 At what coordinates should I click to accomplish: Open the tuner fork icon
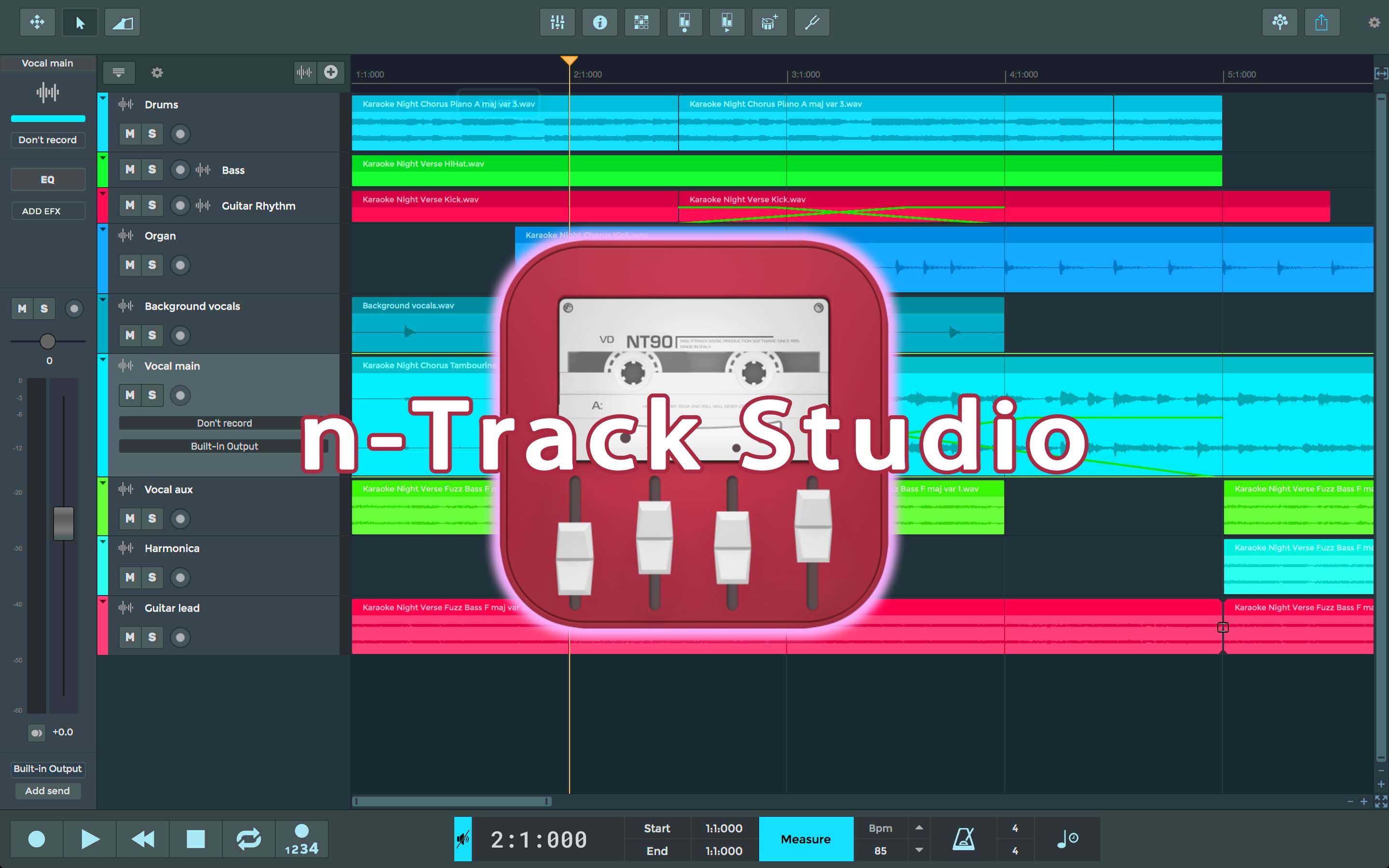point(812,22)
